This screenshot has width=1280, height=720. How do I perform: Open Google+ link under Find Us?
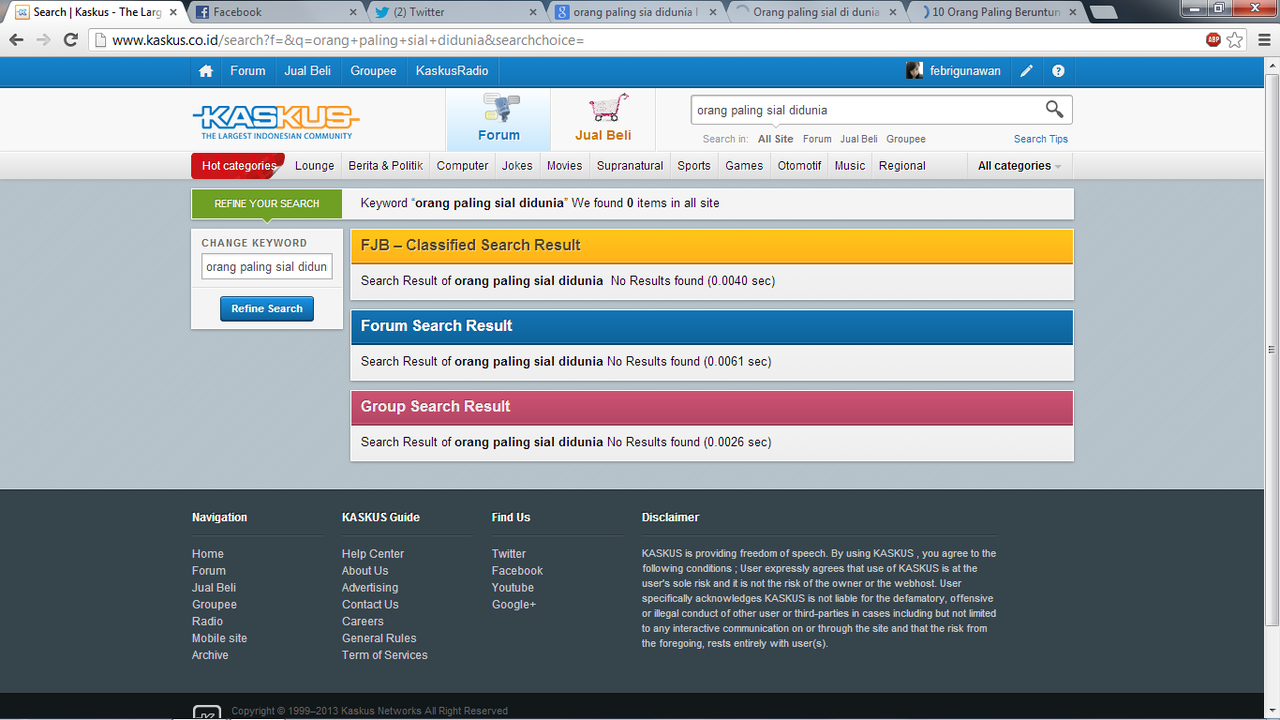pos(514,605)
